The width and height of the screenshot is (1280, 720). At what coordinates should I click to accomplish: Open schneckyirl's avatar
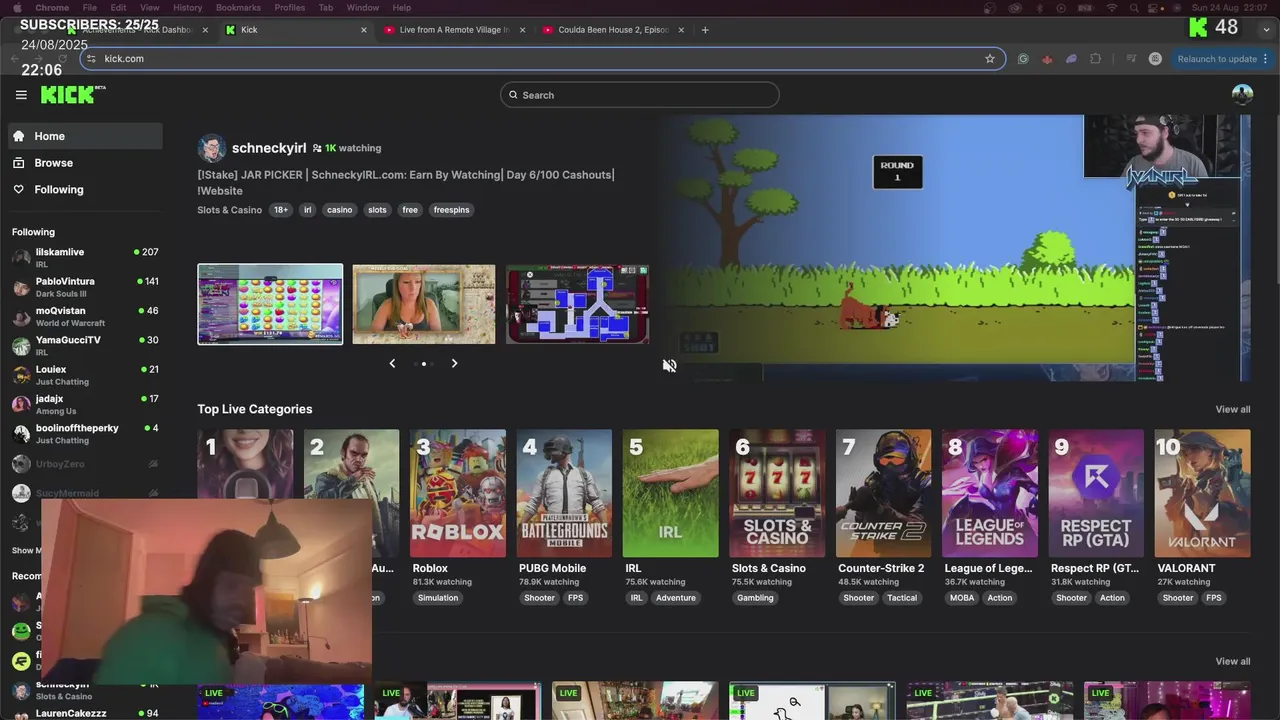(211, 148)
